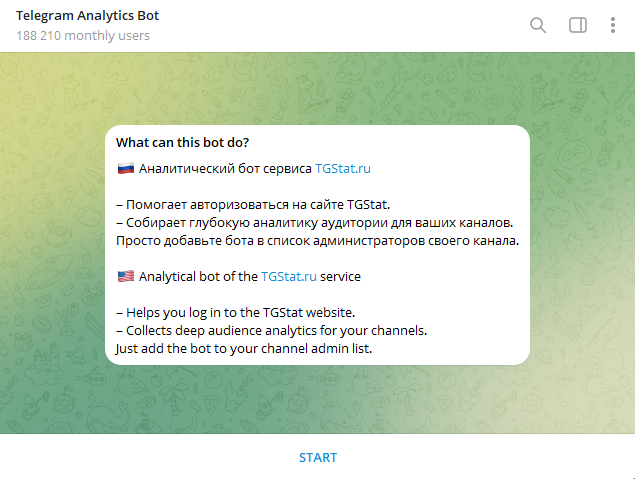Open the TGStat.ru link in the English description

pos(289,277)
